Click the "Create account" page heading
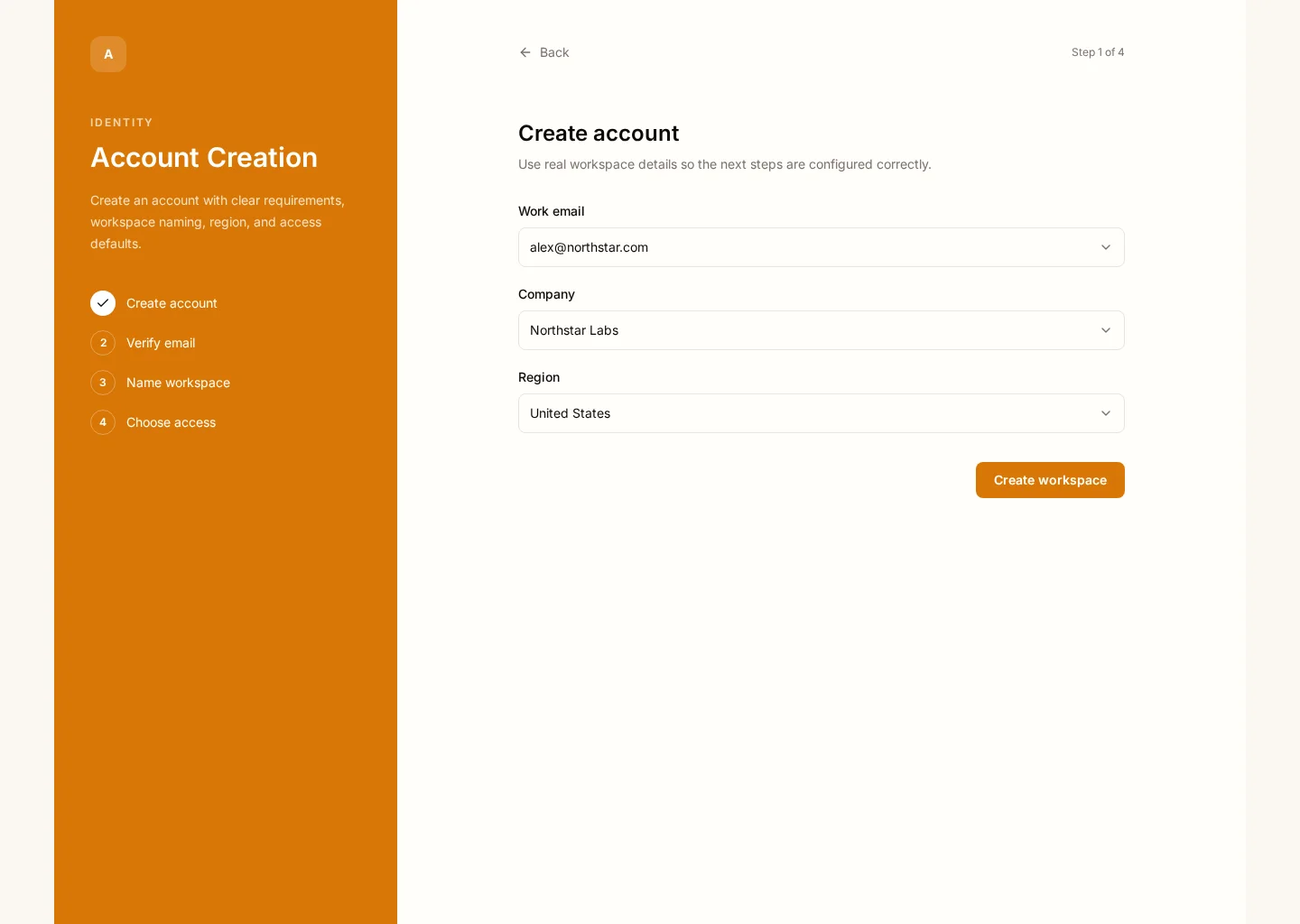 point(599,134)
